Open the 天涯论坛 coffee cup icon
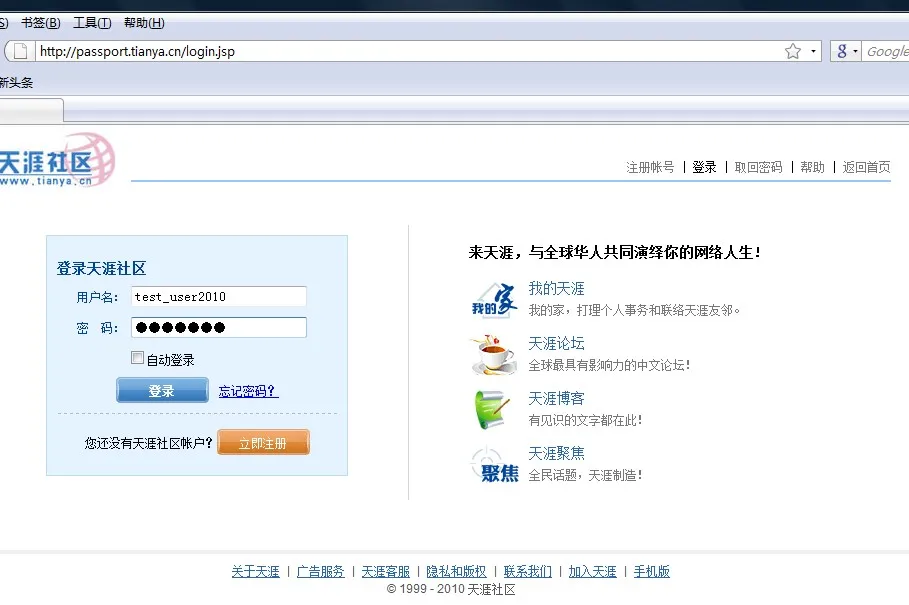The image size is (909, 605). 493,354
